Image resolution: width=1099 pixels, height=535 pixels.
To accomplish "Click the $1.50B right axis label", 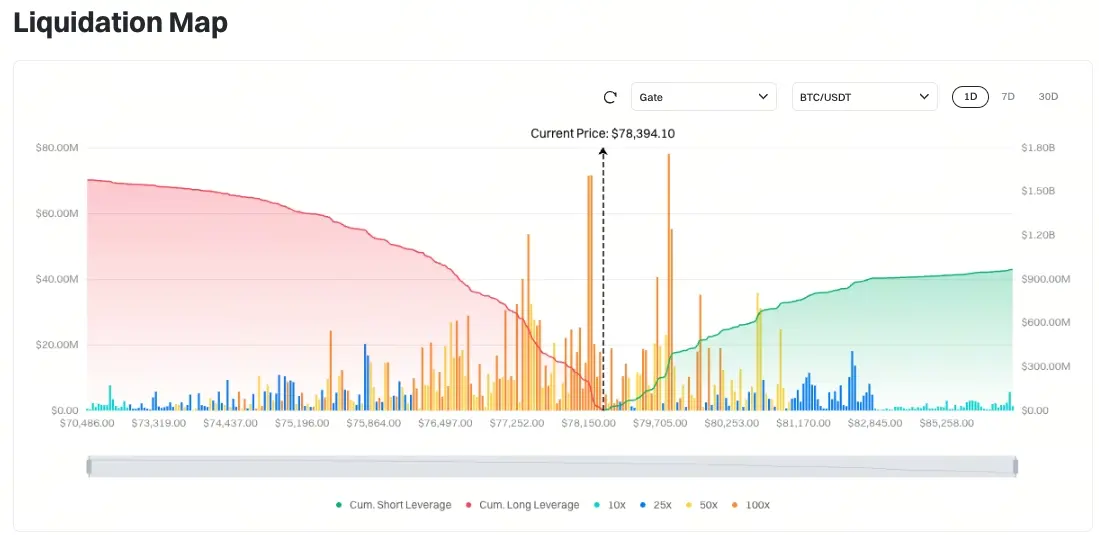I will pyautogui.click(x=1039, y=191).
